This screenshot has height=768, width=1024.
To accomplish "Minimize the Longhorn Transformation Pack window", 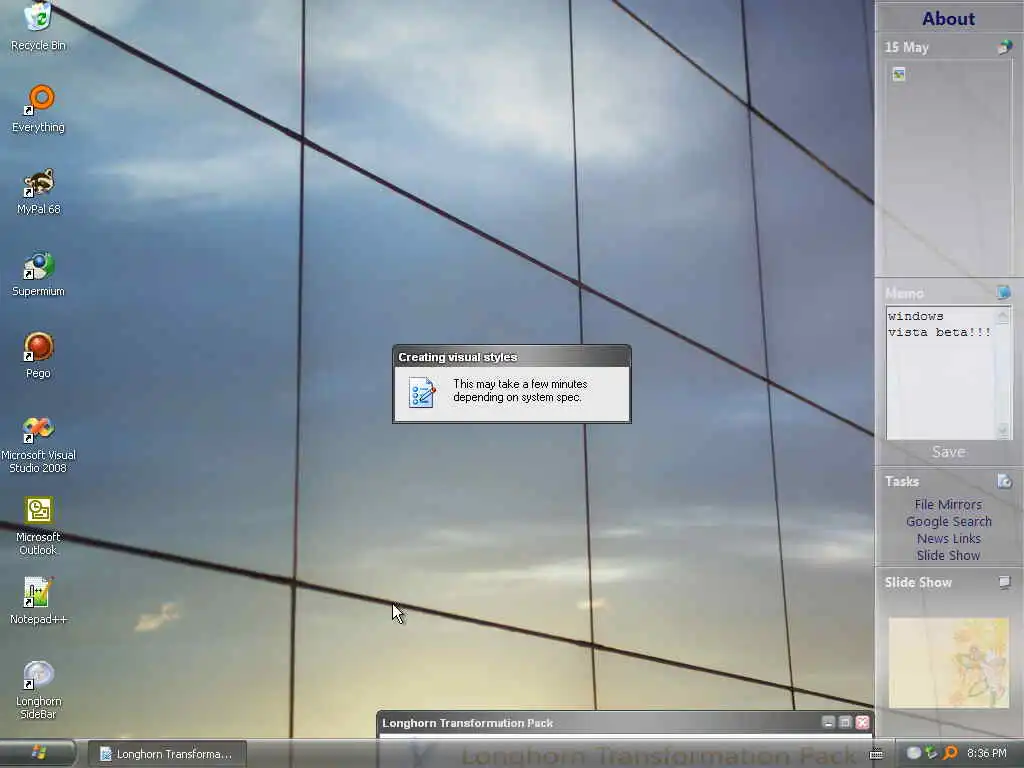I will click(828, 722).
